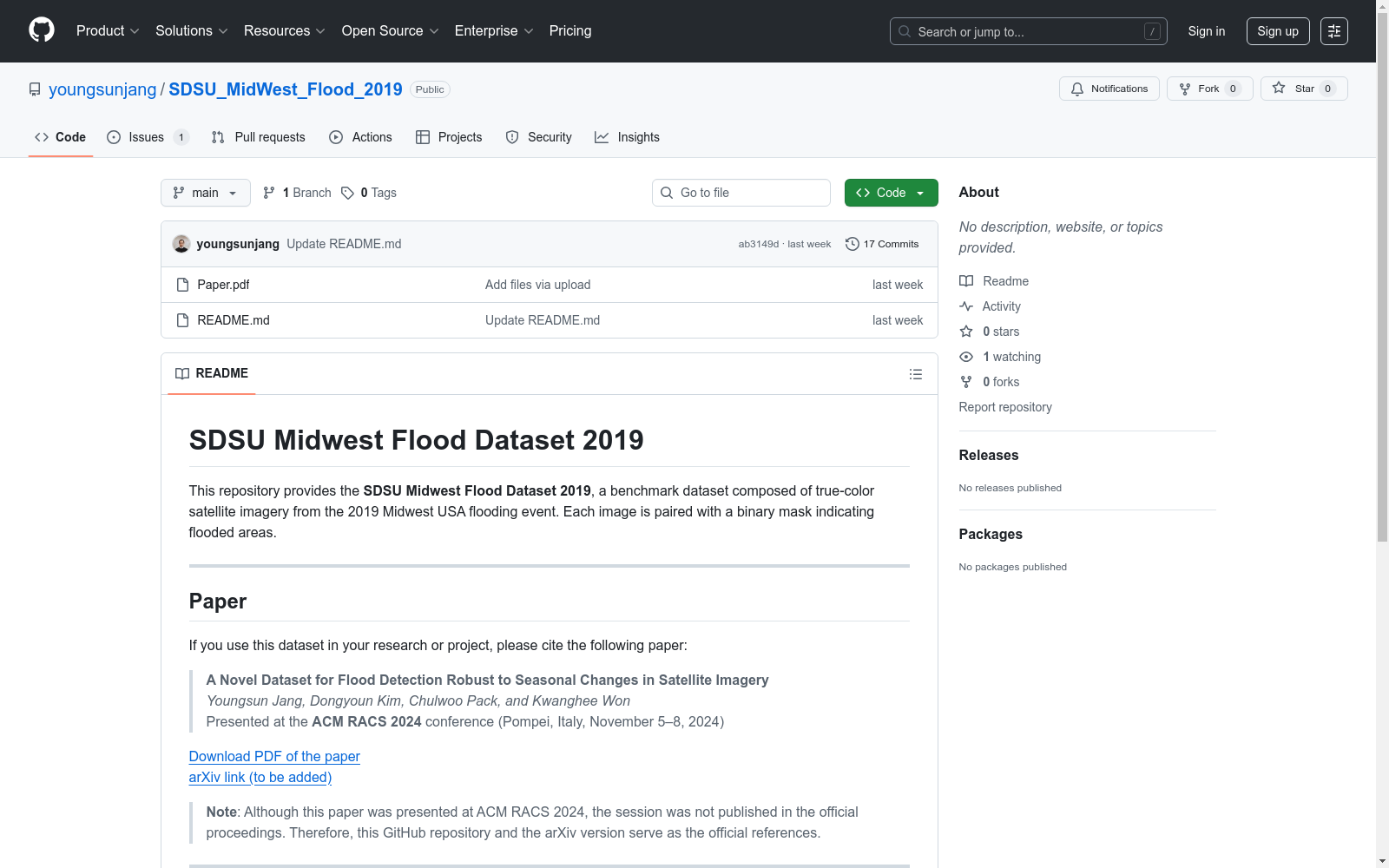Image resolution: width=1389 pixels, height=868 pixels.
Task: Click the commits history clock icon
Action: click(x=852, y=244)
